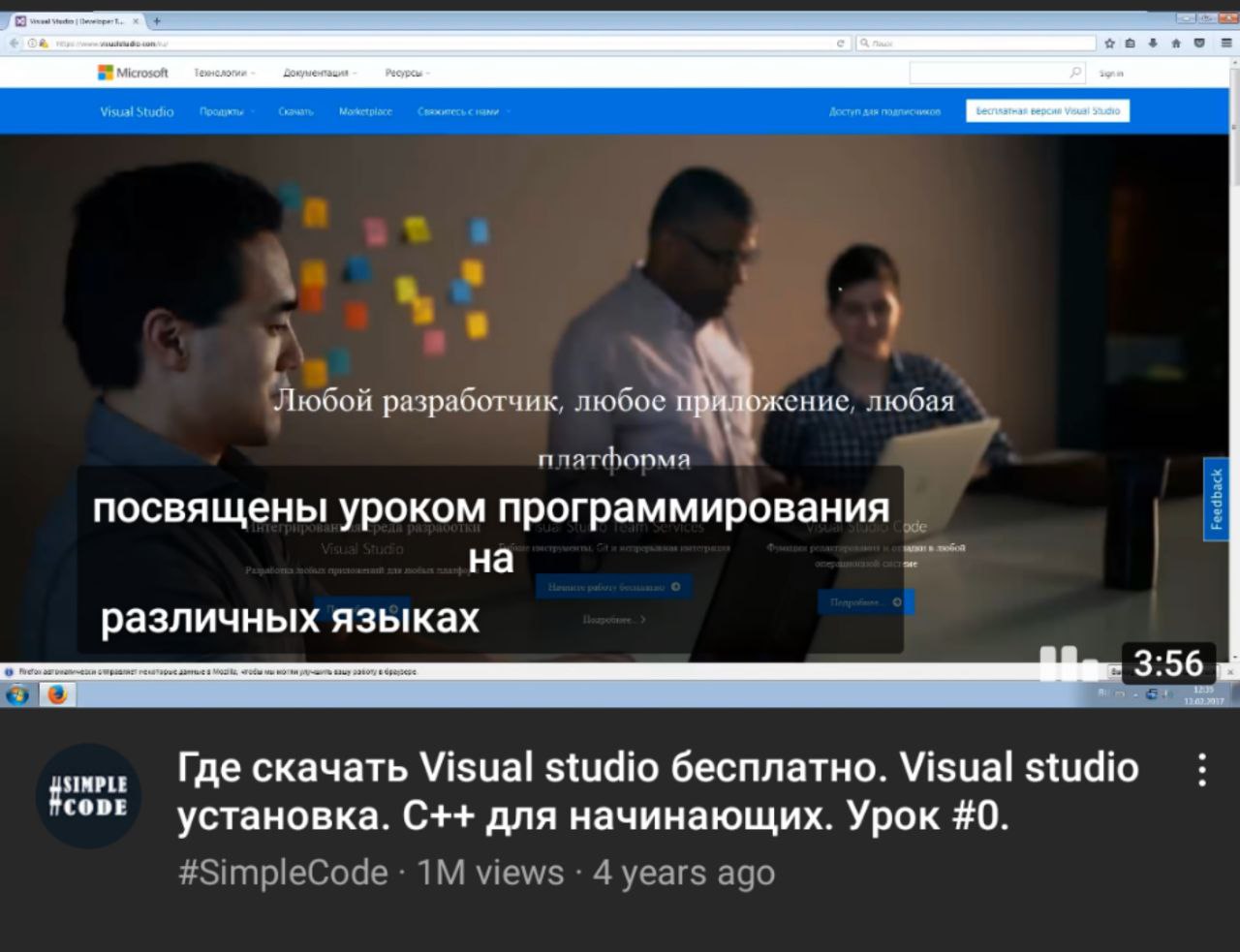
Task: Open the Marketplace menu item
Action: click(x=365, y=111)
